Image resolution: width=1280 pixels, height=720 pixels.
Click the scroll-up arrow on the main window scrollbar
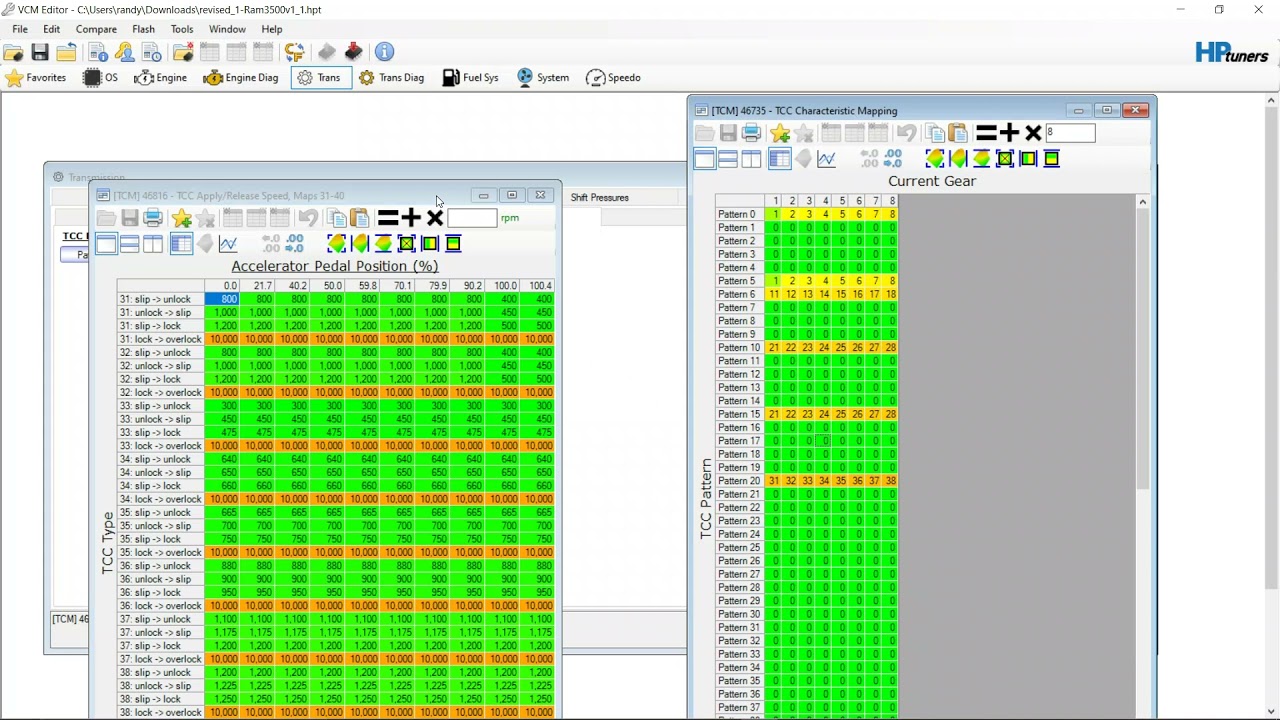click(1271, 100)
